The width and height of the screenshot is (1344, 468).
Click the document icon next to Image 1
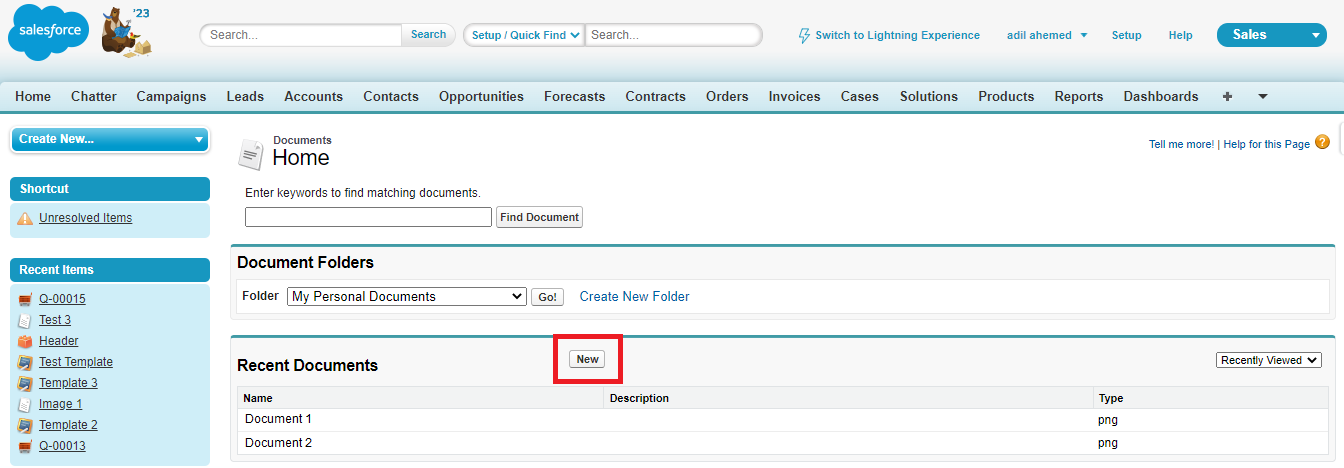pos(25,404)
